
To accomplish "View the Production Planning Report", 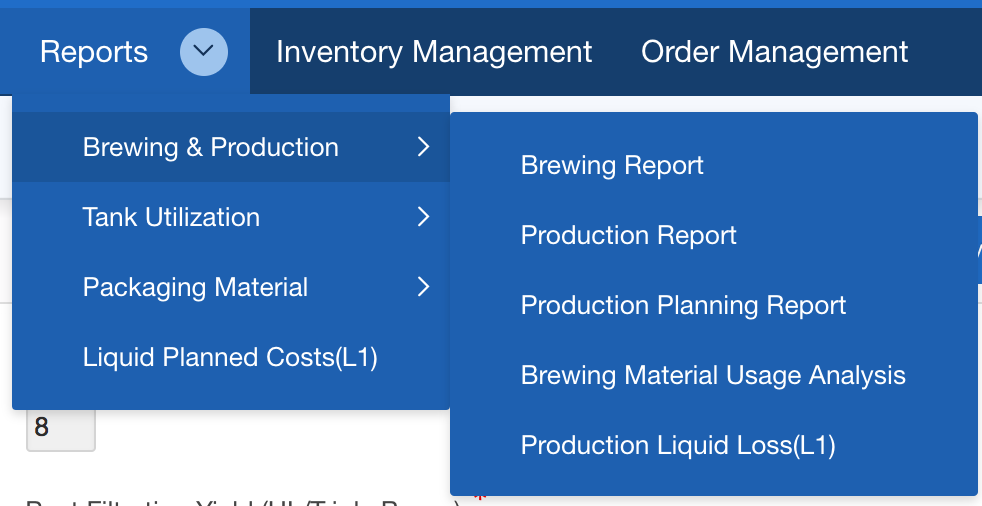I will click(683, 305).
